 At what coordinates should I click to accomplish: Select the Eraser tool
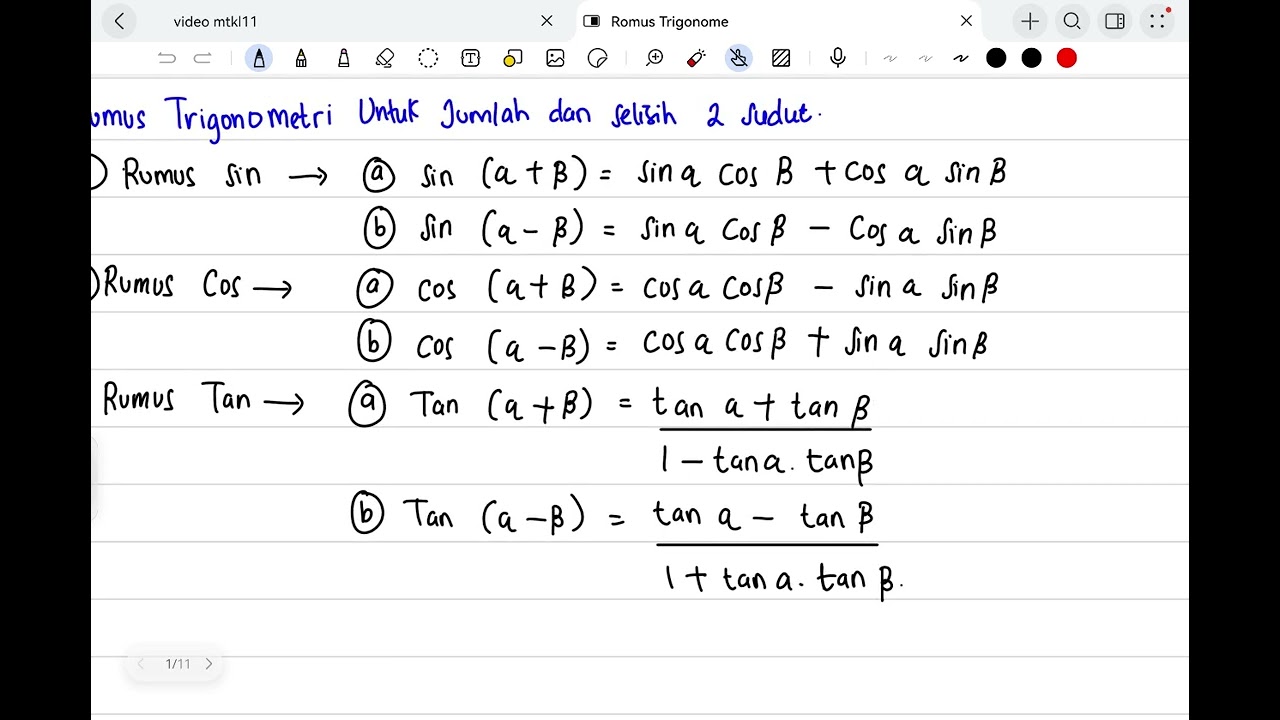(x=385, y=59)
